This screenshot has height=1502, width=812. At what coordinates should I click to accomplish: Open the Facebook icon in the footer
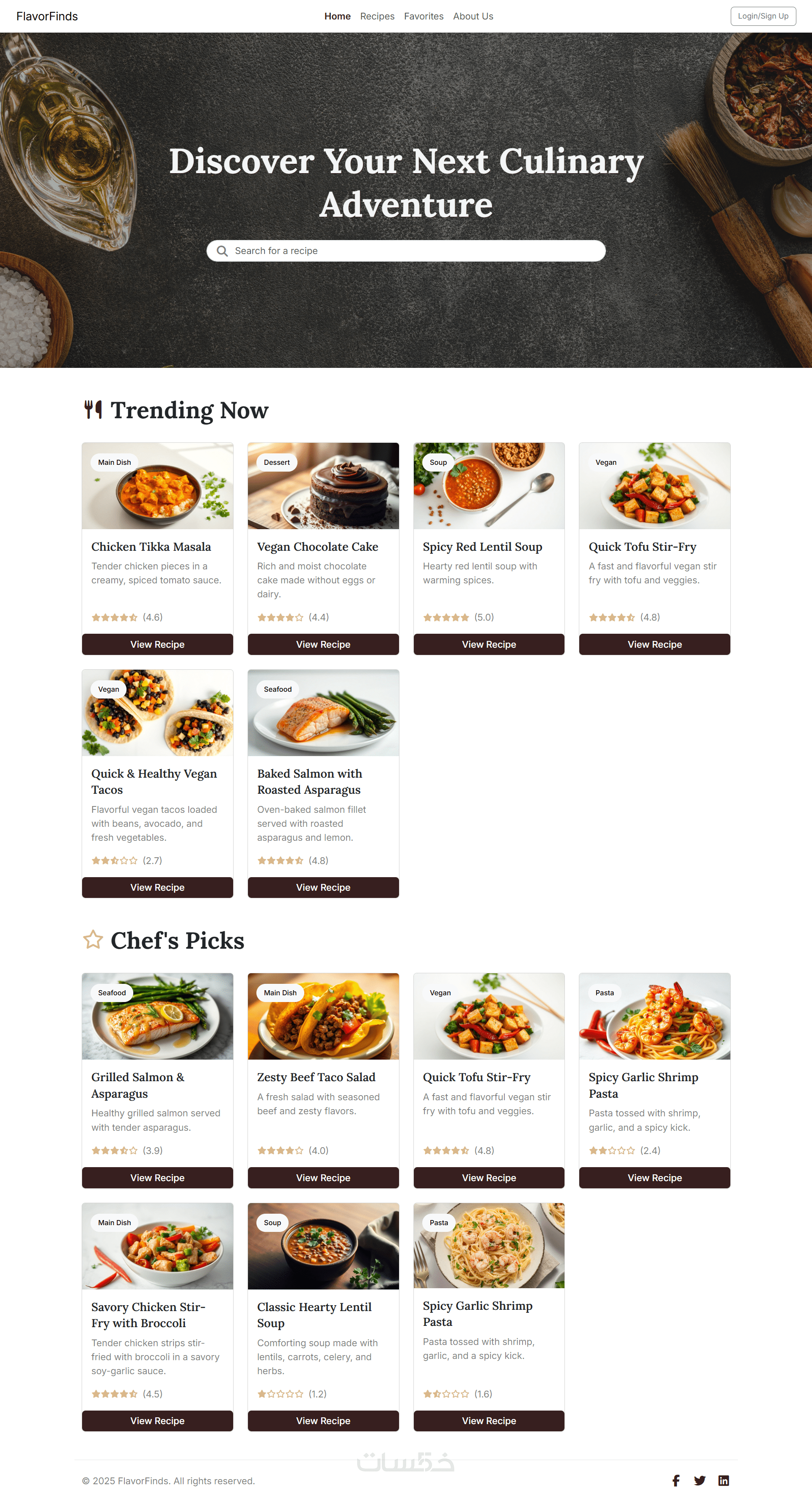coord(676,1480)
